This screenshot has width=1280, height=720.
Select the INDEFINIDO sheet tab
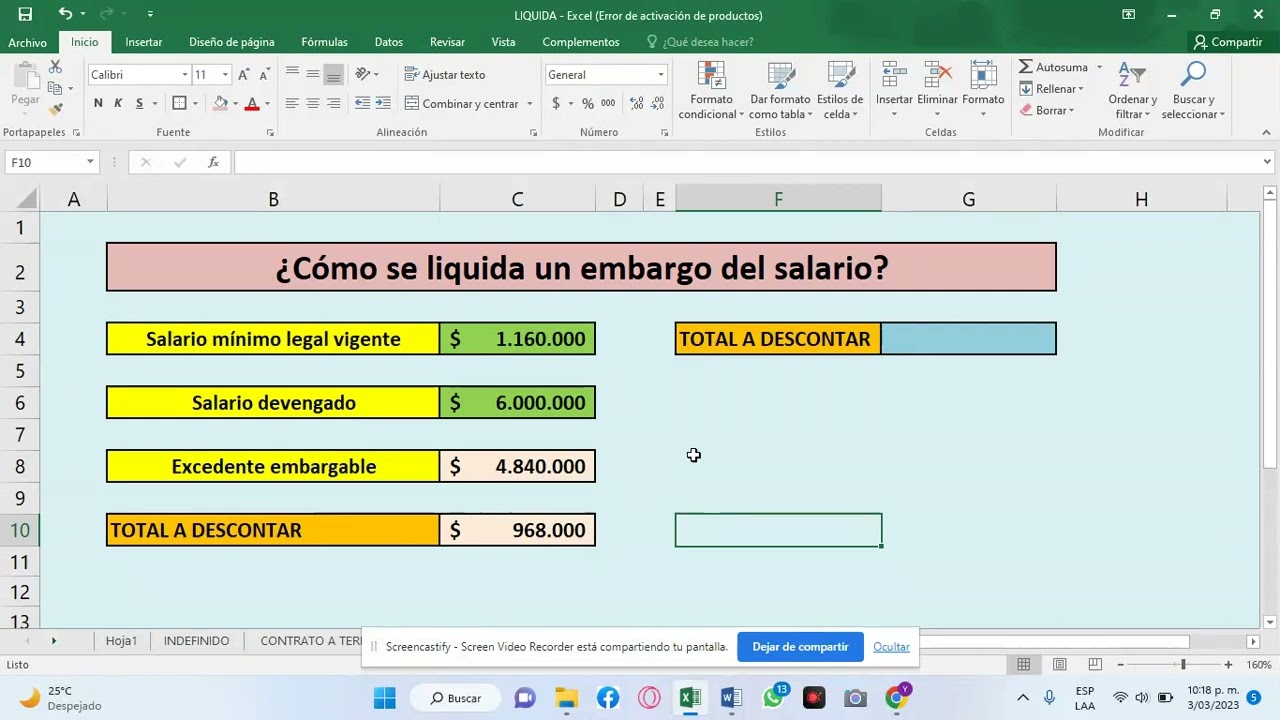[x=196, y=641]
